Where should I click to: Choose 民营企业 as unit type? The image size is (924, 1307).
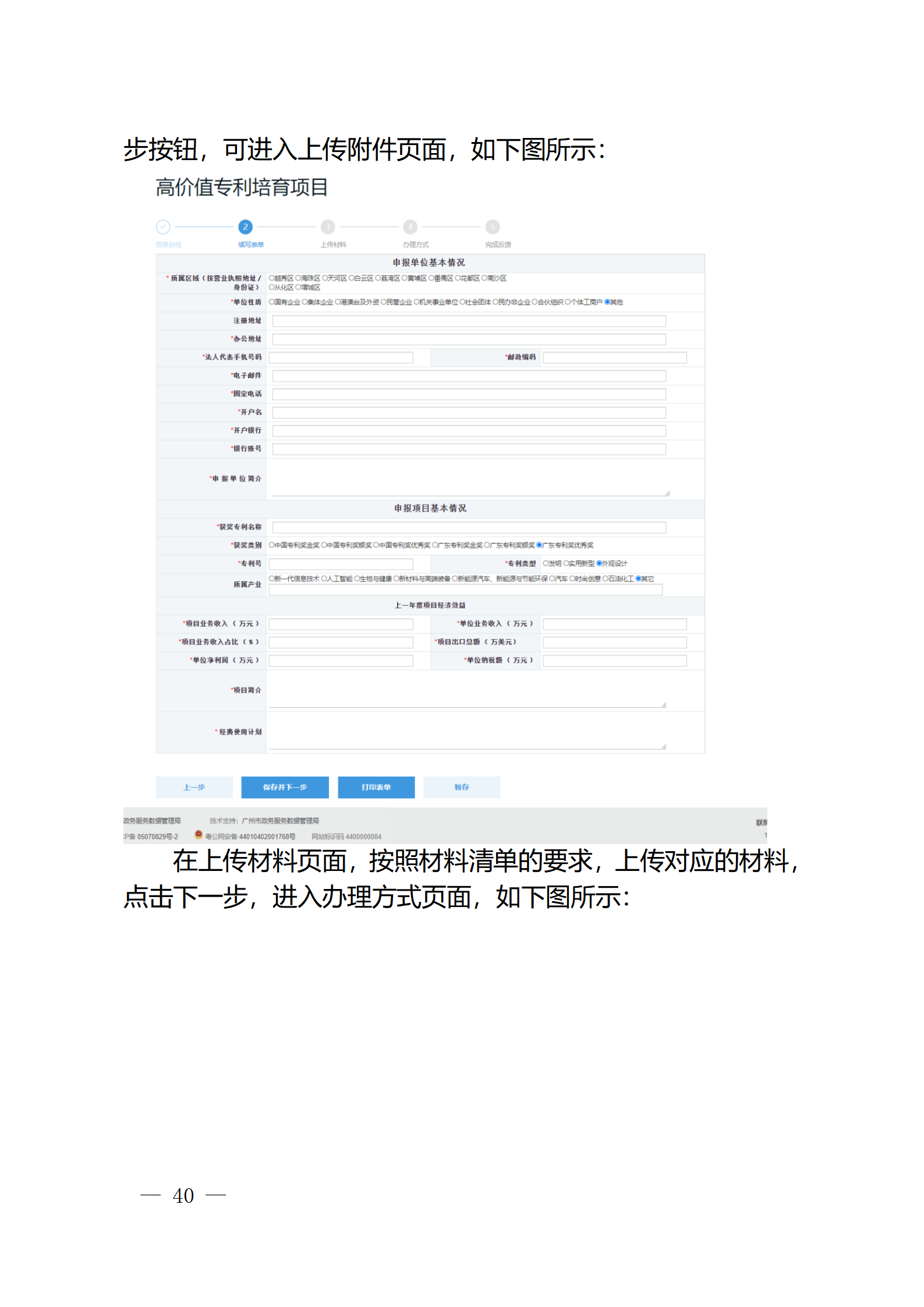[x=384, y=302]
